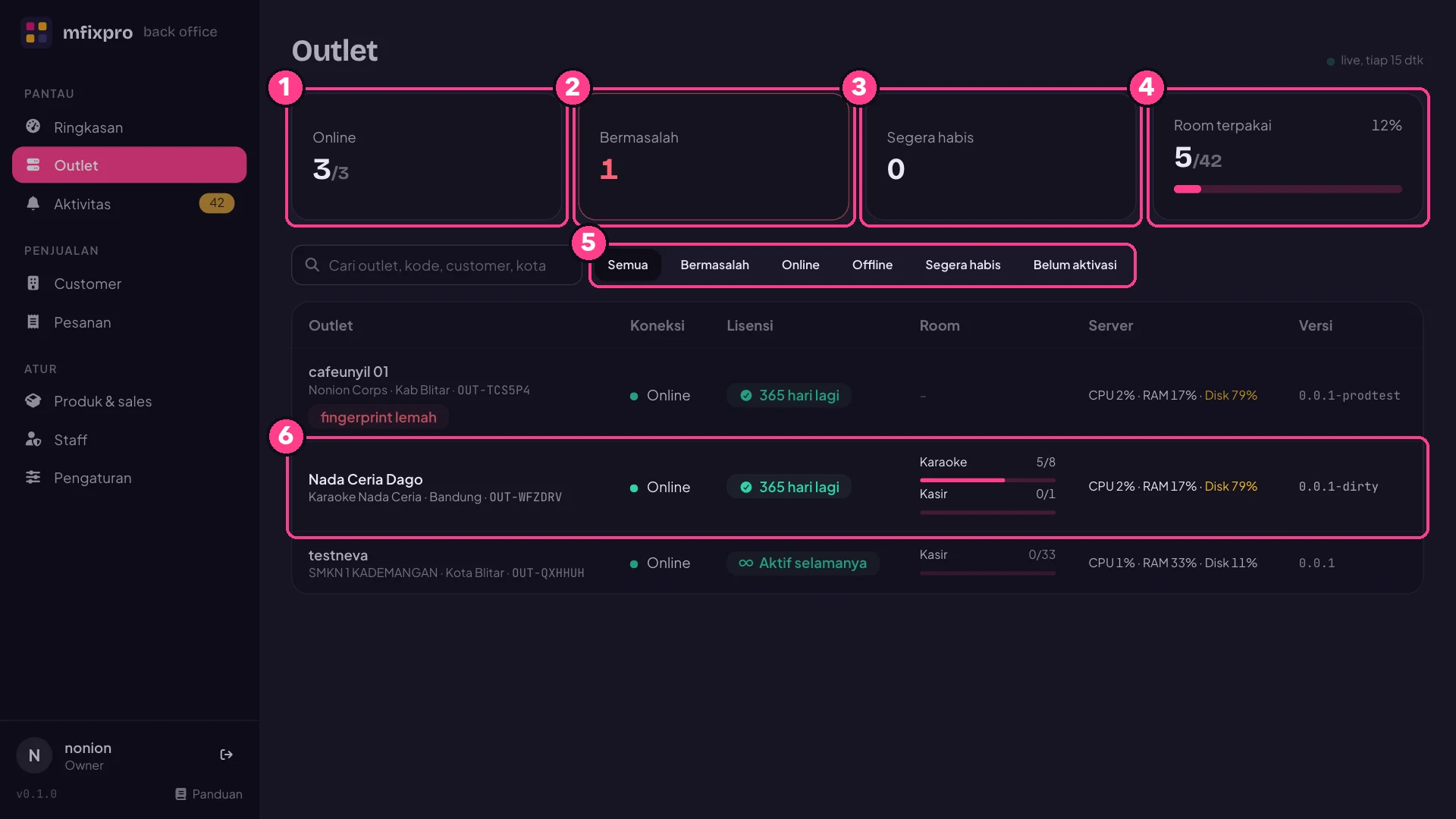The image size is (1456, 819).
Task: Click the Staff user icon
Action: point(33,439)
